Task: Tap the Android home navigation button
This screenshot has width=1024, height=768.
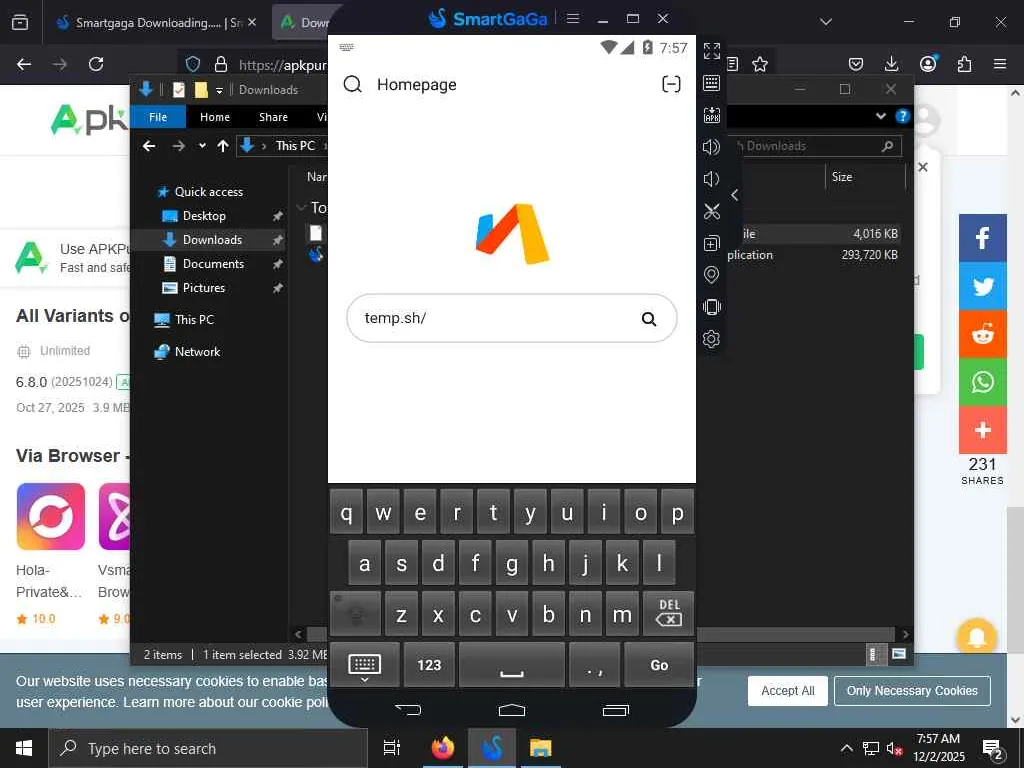Action: [x=511, y=710]
